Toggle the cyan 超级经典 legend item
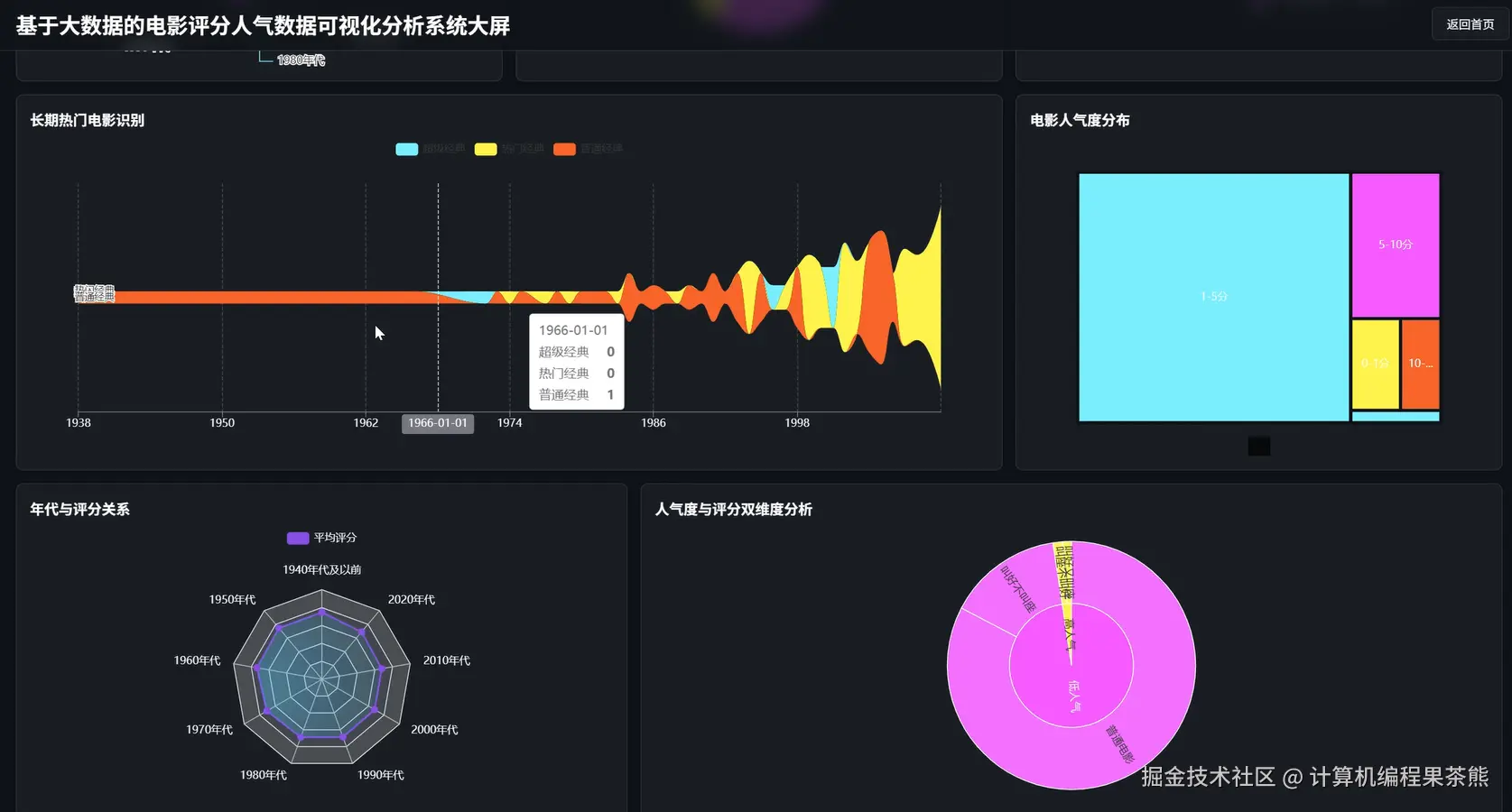Image resolution: width=1512 pixels, height=812 pixels. point(405,149)
